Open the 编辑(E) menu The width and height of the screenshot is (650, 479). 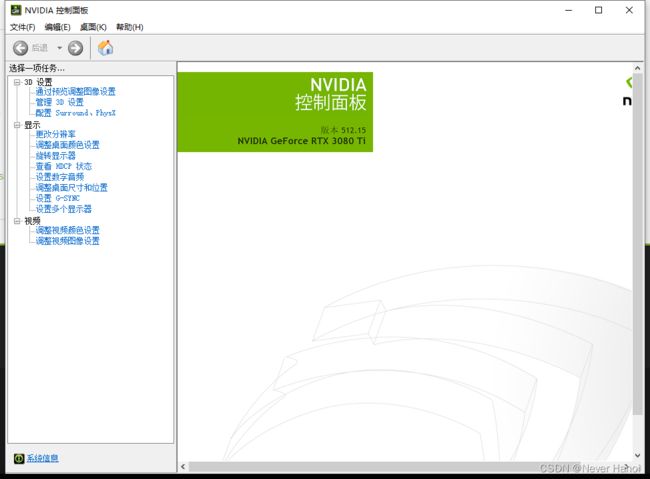[57, 27]
